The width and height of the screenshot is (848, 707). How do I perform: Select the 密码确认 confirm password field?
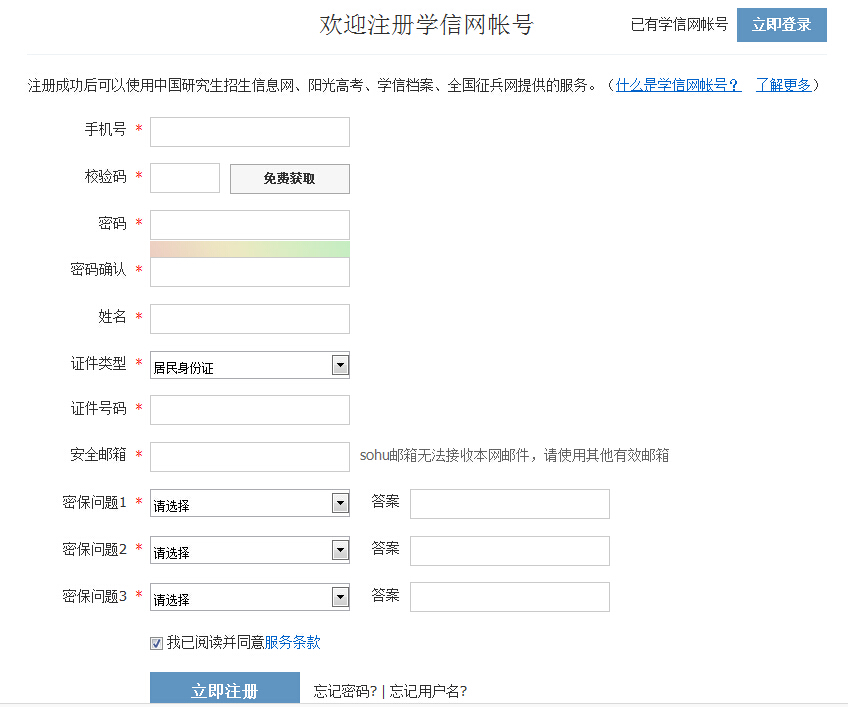click(x=249, y=273)
